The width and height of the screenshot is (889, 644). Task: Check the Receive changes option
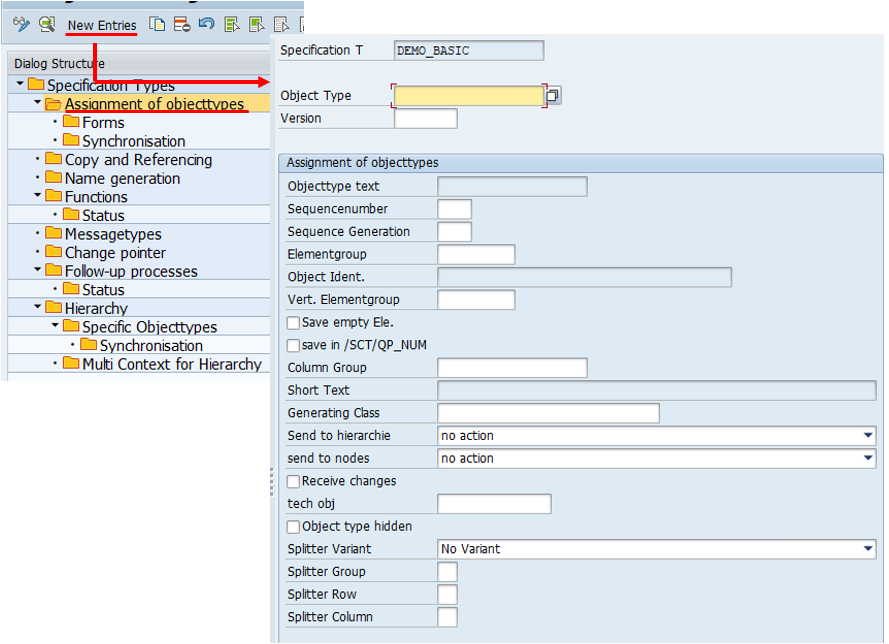coord(293,481)
